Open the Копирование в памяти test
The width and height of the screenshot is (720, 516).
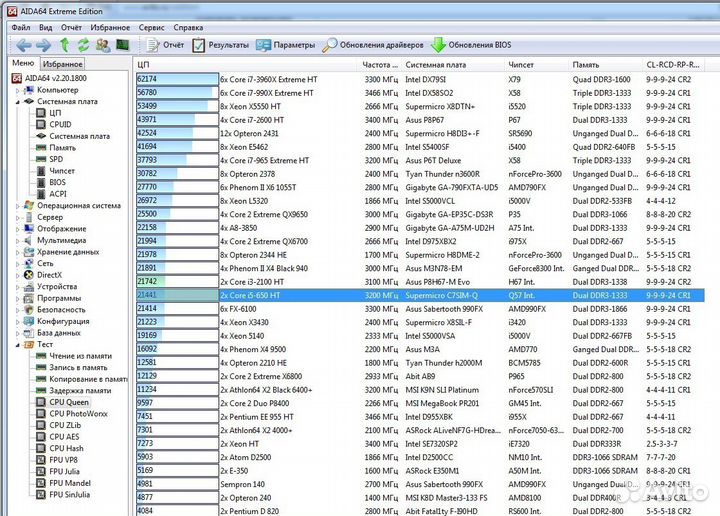pyautogui.click(x=82, y=379)
